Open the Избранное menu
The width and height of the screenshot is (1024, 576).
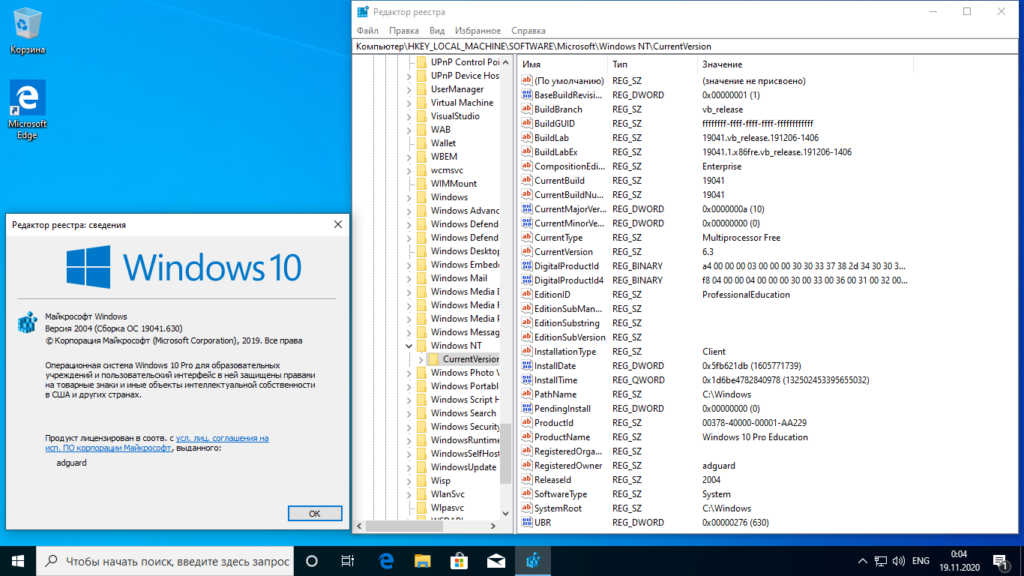coord(477,31)
